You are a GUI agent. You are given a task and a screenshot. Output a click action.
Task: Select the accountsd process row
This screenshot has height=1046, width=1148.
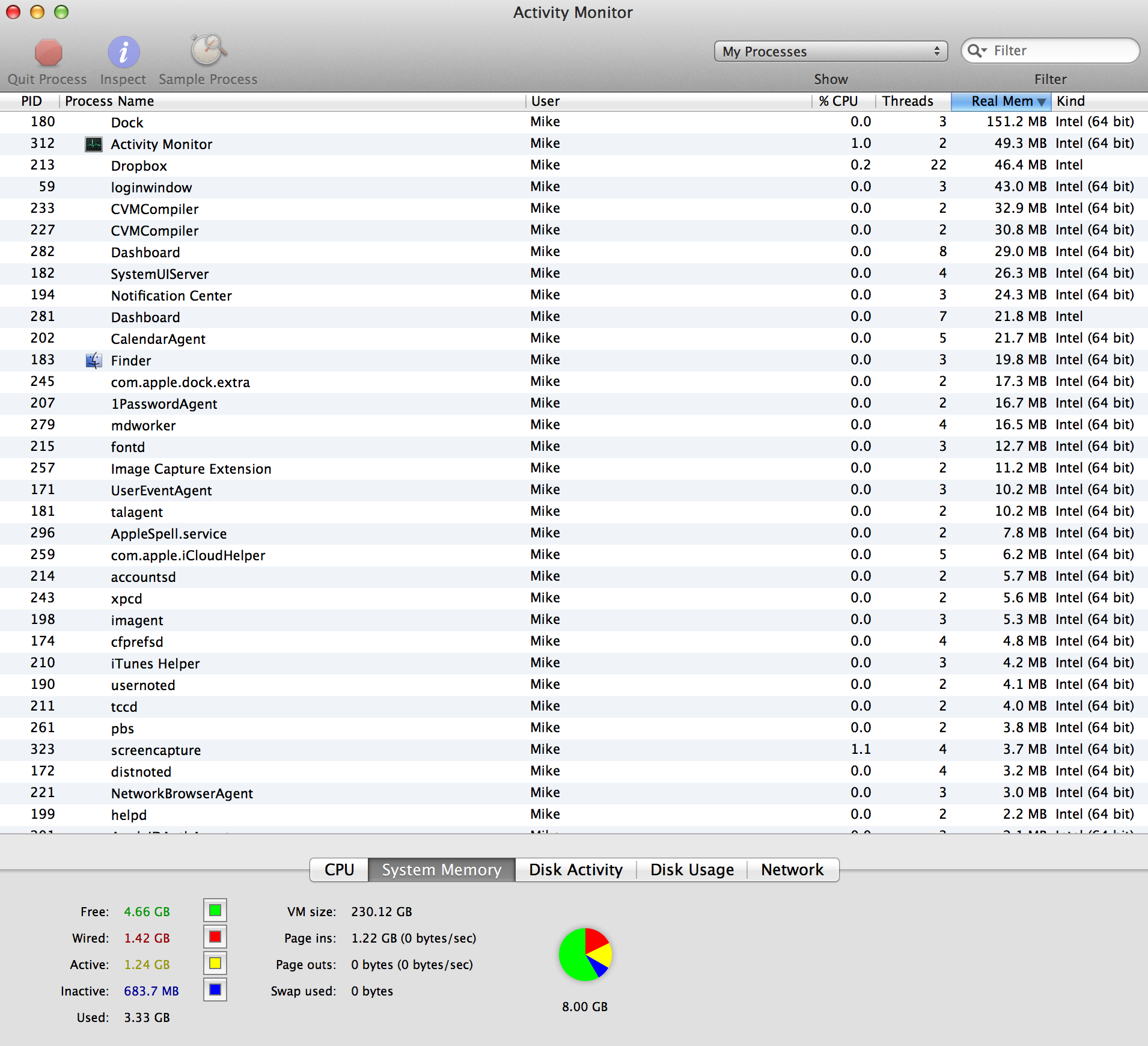pos(574,577)
